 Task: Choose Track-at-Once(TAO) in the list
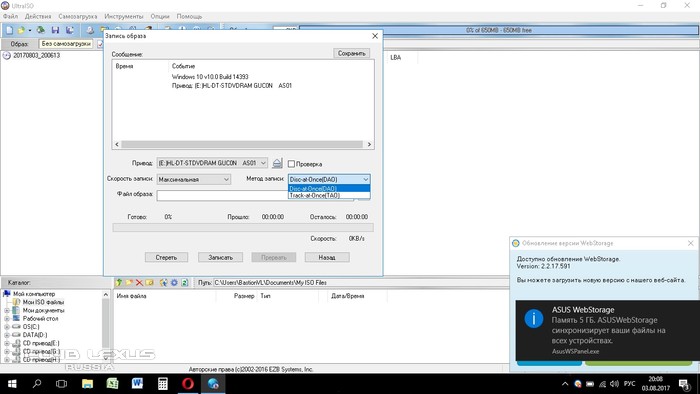coord(329,195)
